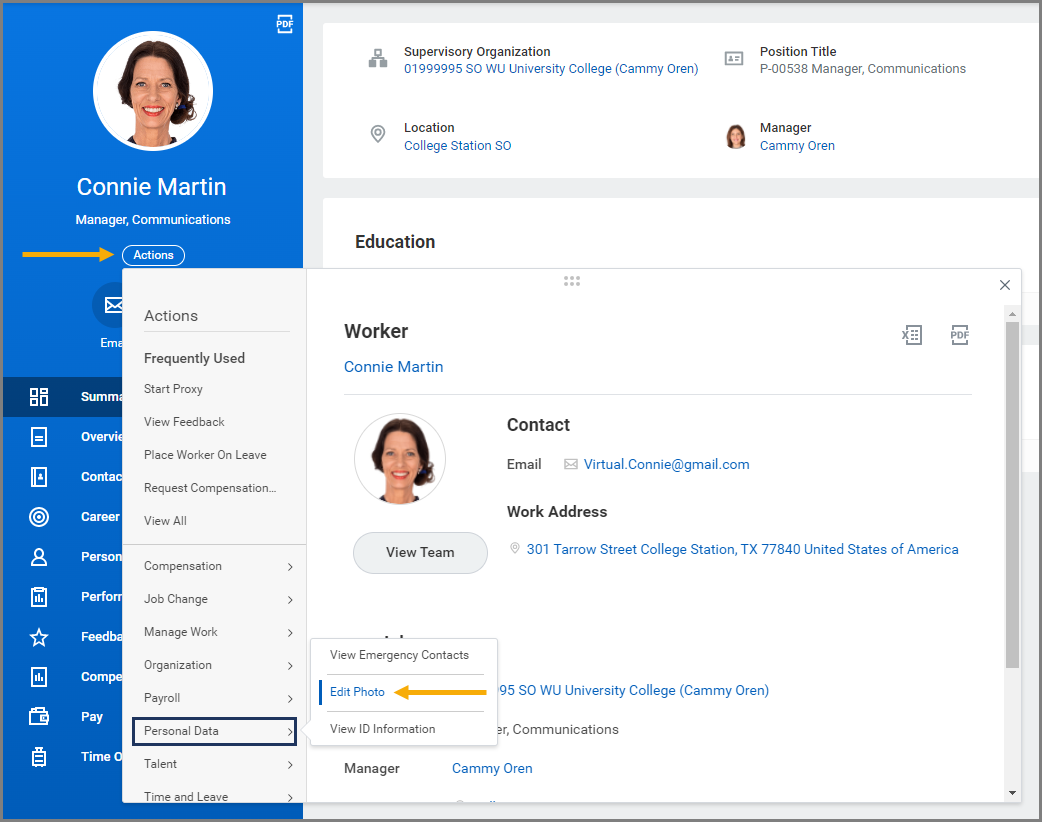Close the Worker popup panel

tap(1005, 285)
